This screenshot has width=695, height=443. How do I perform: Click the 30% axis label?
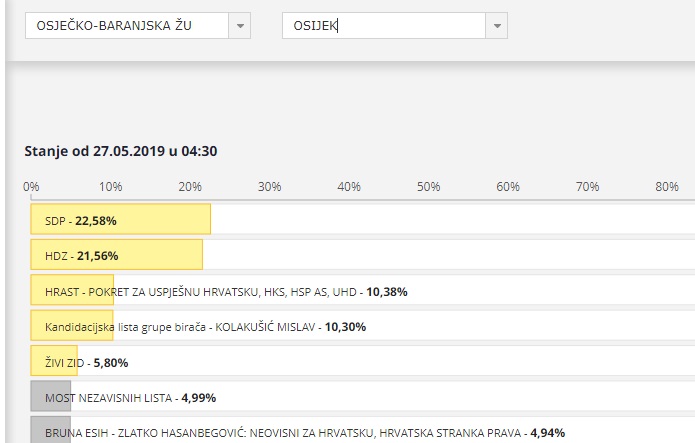click(x=269, y=187)
